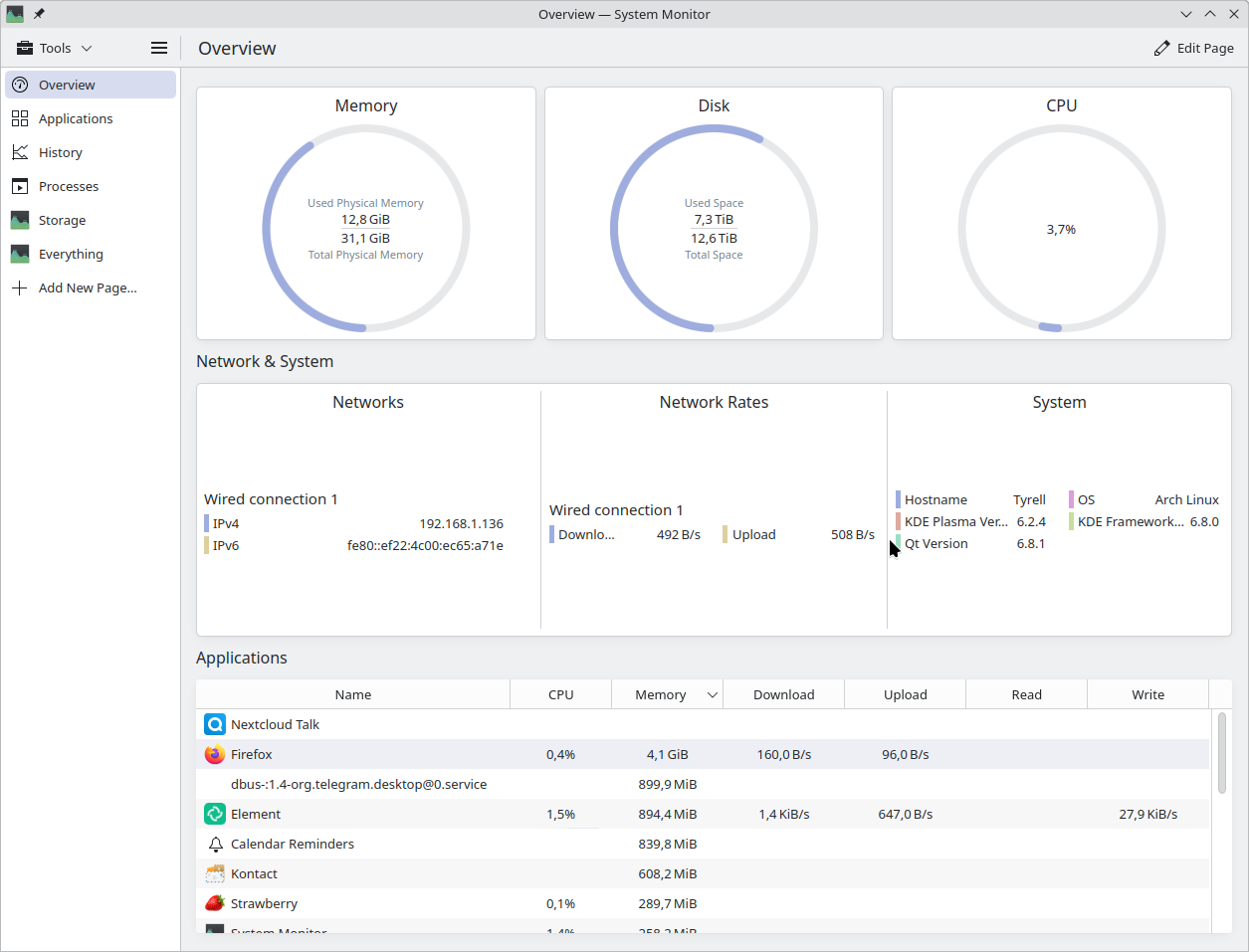Screen dimensions: 1249x952
Task: Click the Edit Page button
Action: tap(1193, 48)
